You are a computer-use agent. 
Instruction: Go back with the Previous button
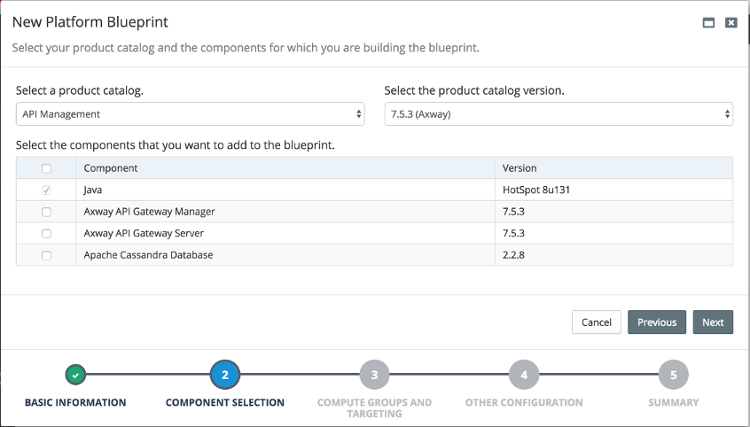click(x=656, y=322)
